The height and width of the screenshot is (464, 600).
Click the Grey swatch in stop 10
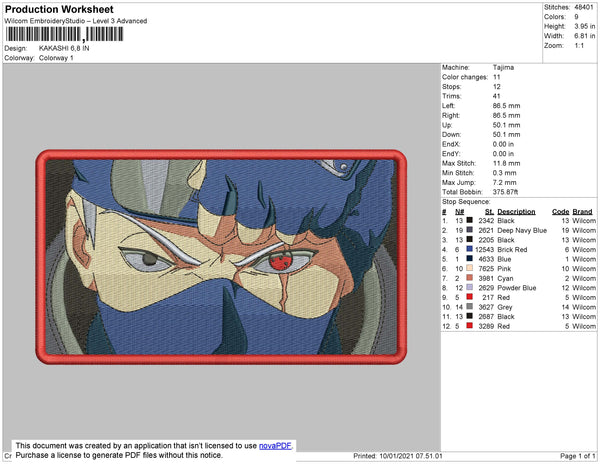coord(470,307)
